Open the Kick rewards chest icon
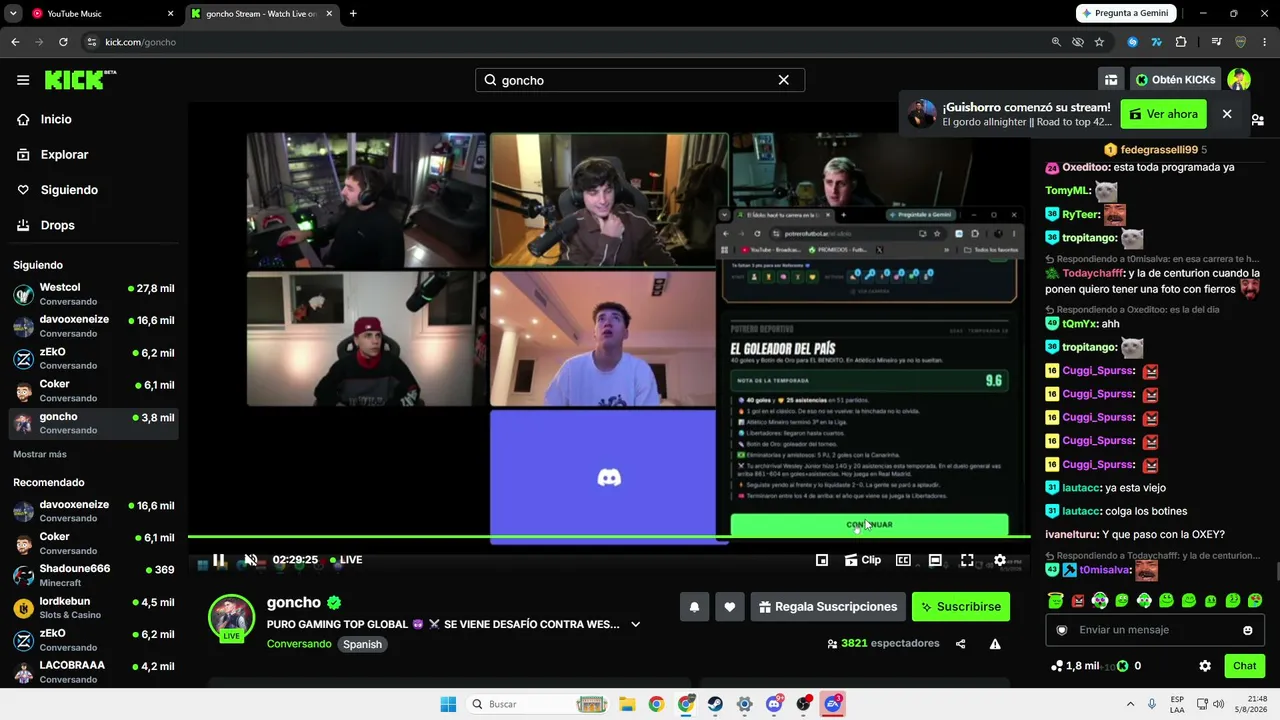The height and width of the screenshot is (720, 1280). coord(1111,80)
